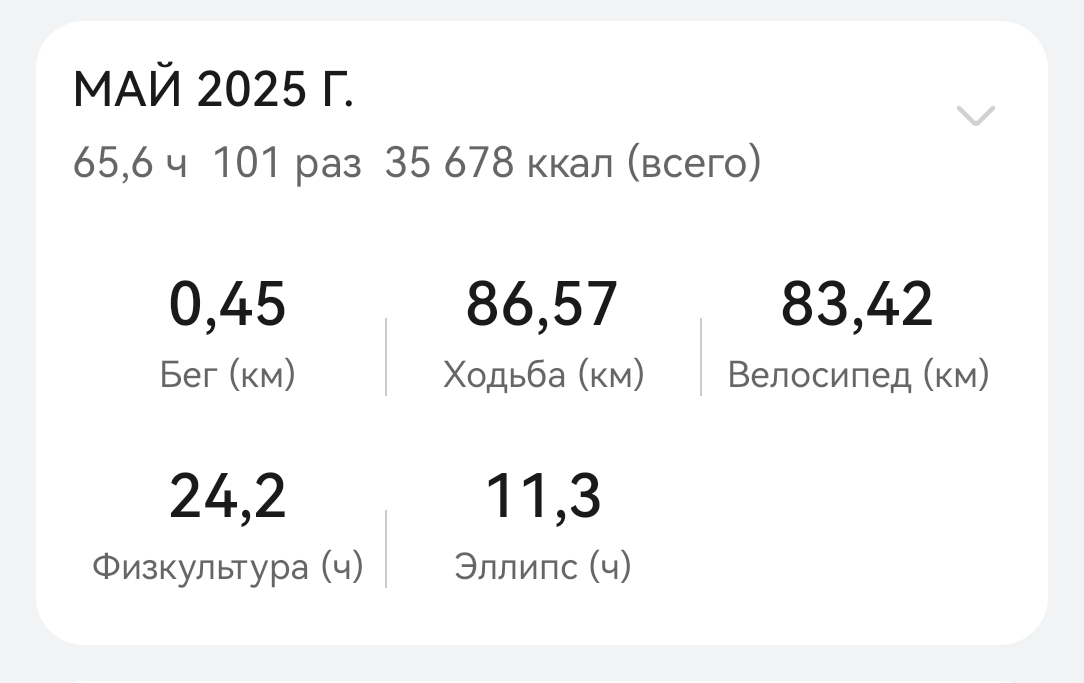1084x683 pixels.
Task: Open the Эллипс (ч) label
Action: (543, 568)
